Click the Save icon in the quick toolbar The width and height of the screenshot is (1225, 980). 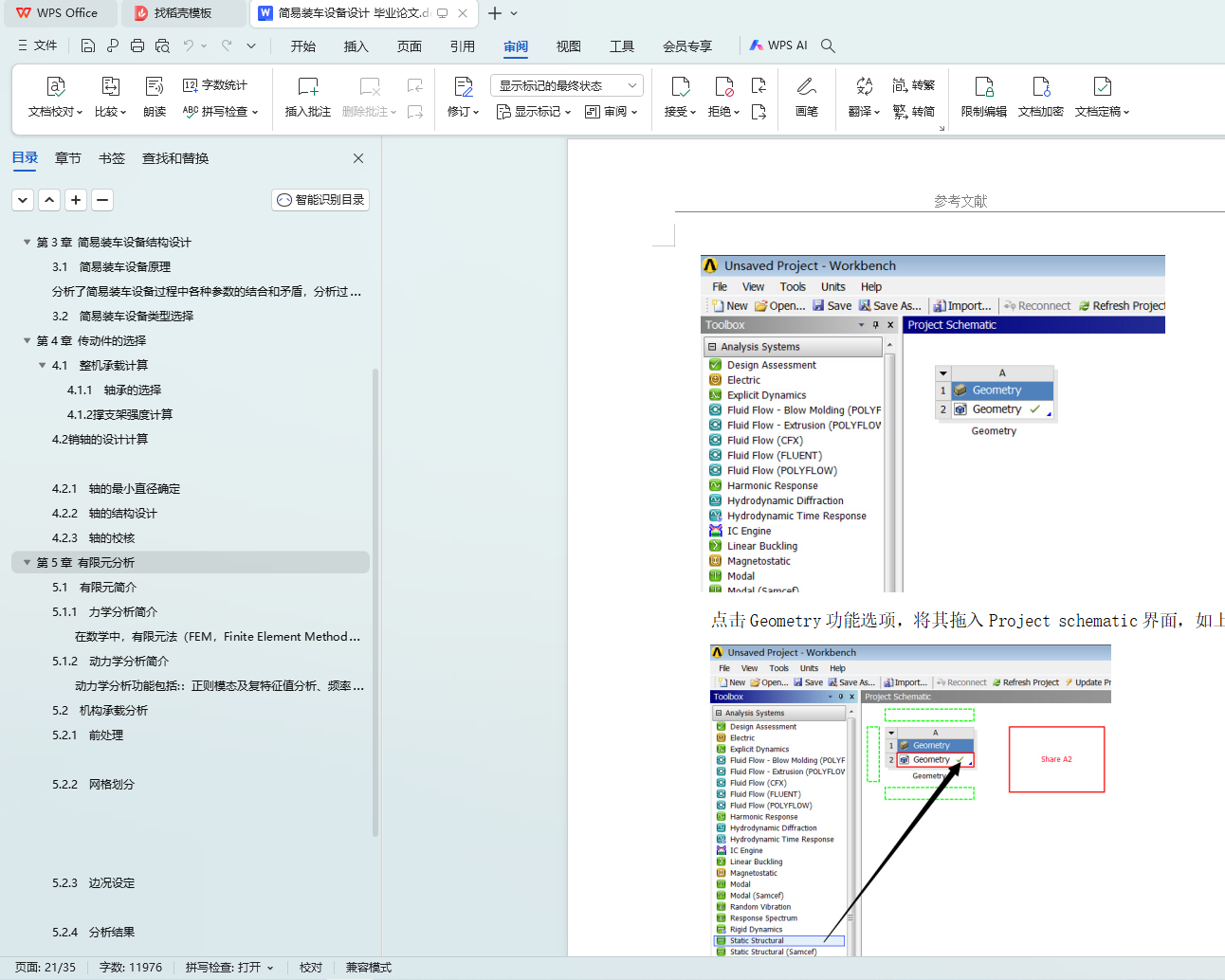(88, 45)
